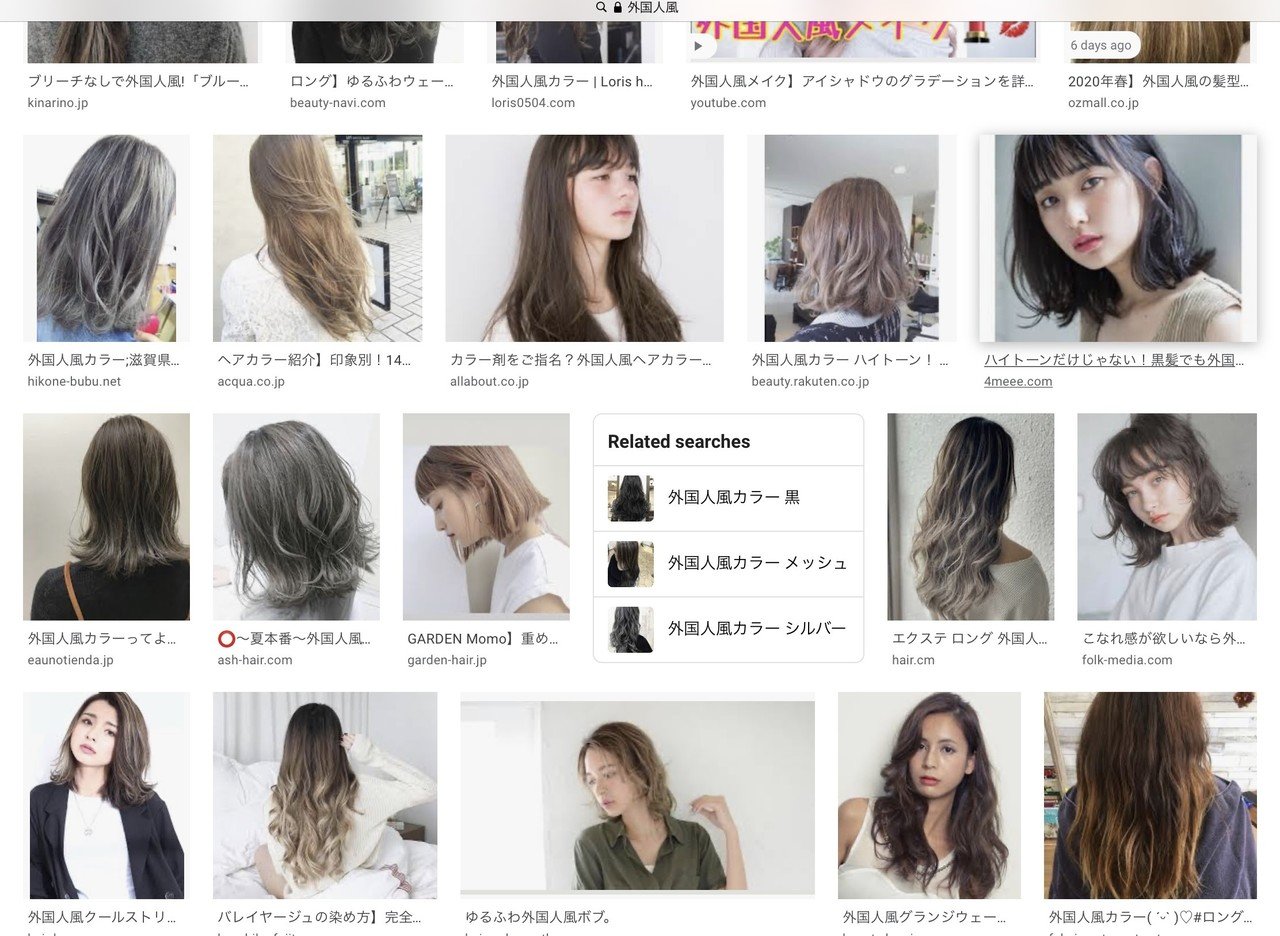Open related search 外国人風カラー メッシュ
Screen dimensions: 1280x936
point(728,564)
